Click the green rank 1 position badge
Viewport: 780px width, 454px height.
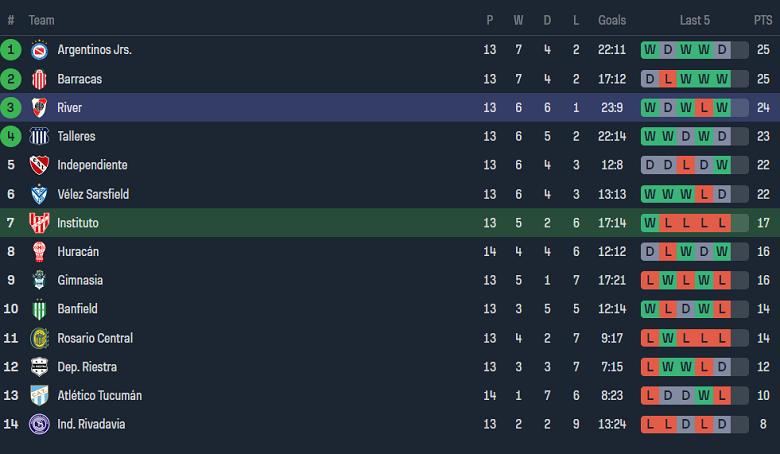point(11,50)
